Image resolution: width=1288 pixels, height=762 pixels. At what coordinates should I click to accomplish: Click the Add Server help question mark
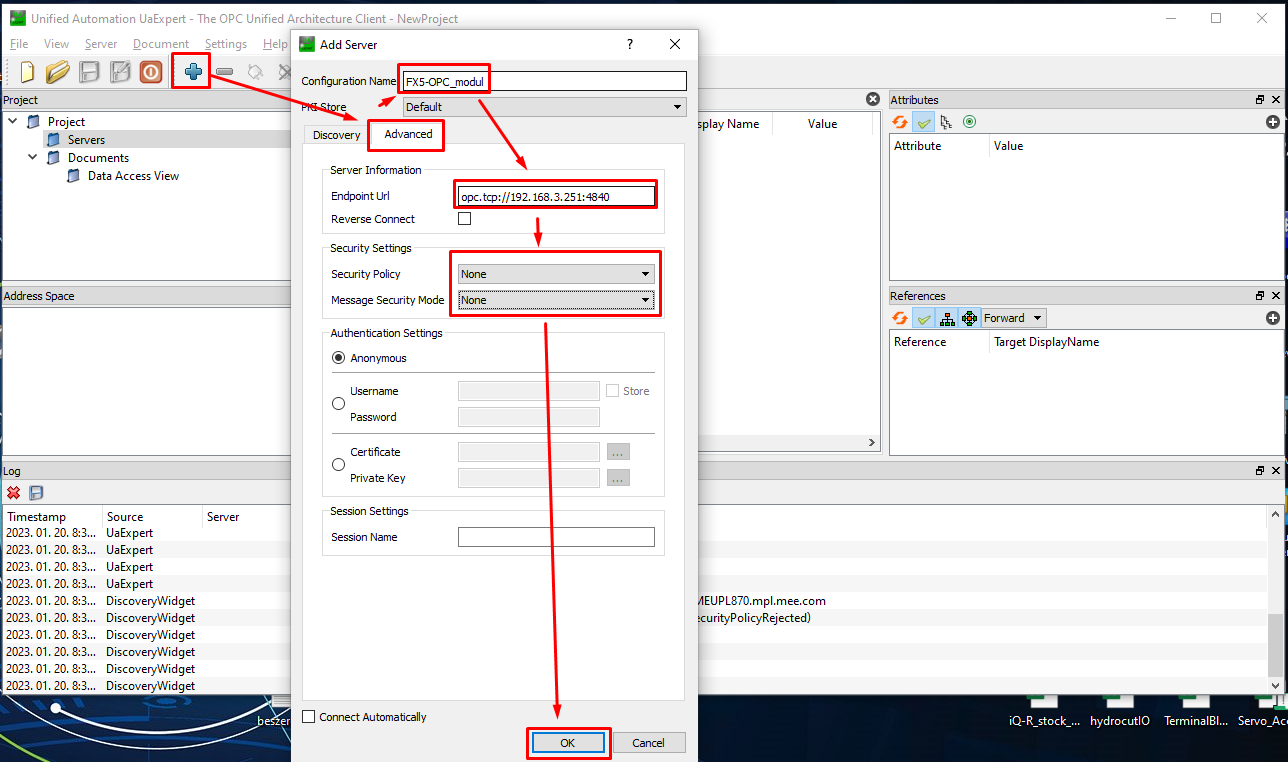point(629,44)
